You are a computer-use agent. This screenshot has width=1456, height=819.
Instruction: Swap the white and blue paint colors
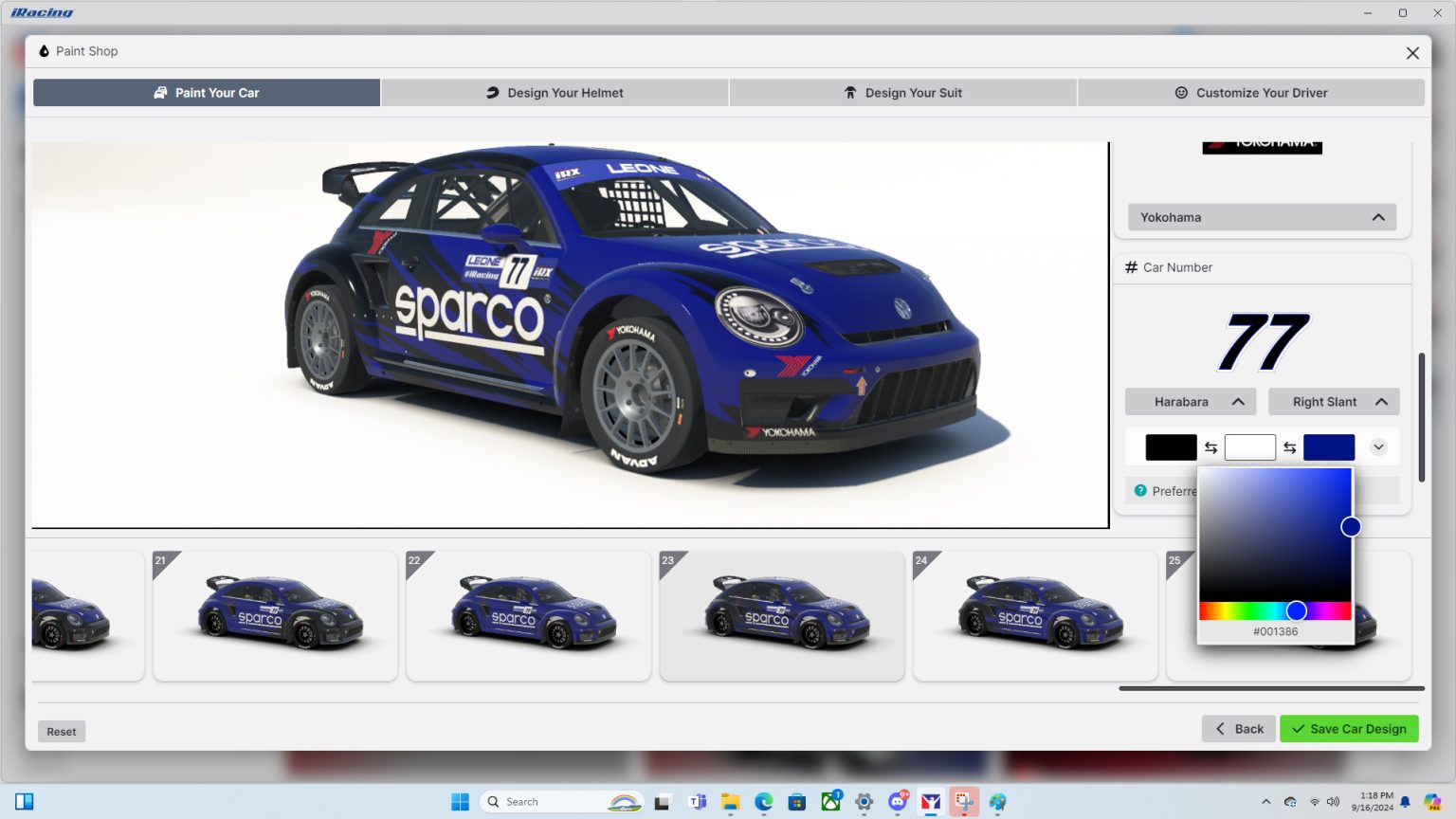coord(1289,446)
